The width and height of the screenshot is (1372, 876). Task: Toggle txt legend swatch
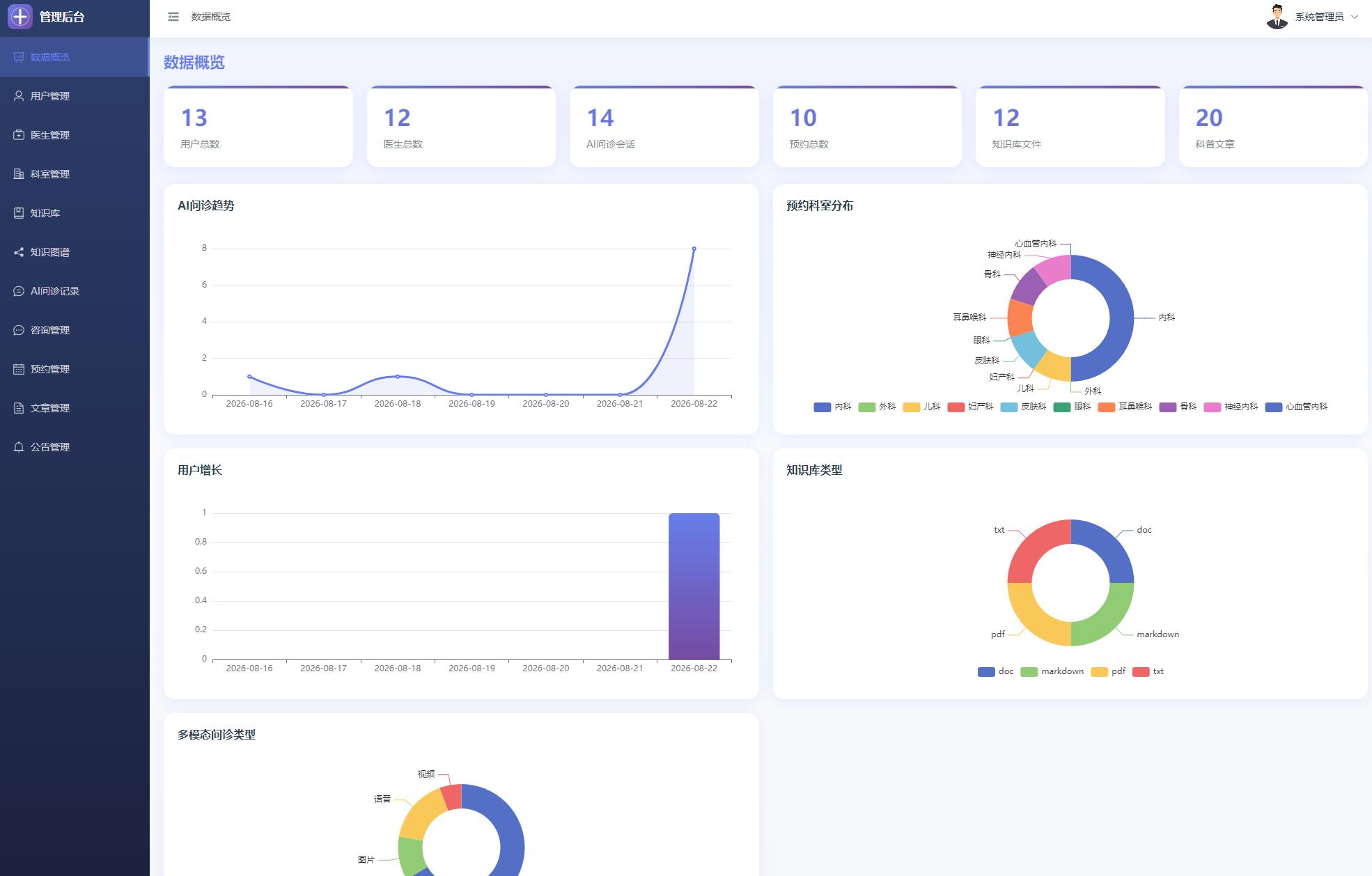pyautogui.click(x=1141, y=671)
